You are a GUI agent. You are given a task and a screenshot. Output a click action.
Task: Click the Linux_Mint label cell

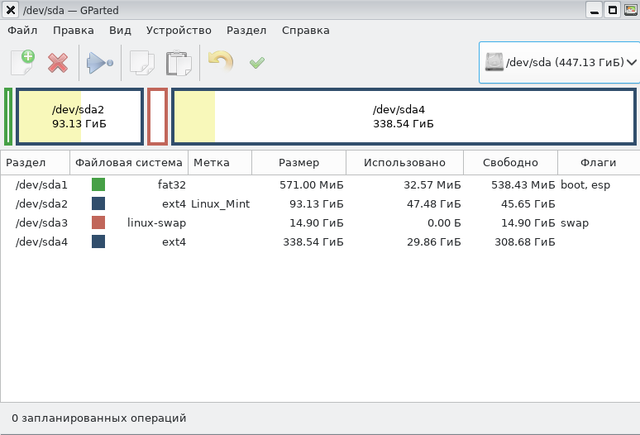220,204
